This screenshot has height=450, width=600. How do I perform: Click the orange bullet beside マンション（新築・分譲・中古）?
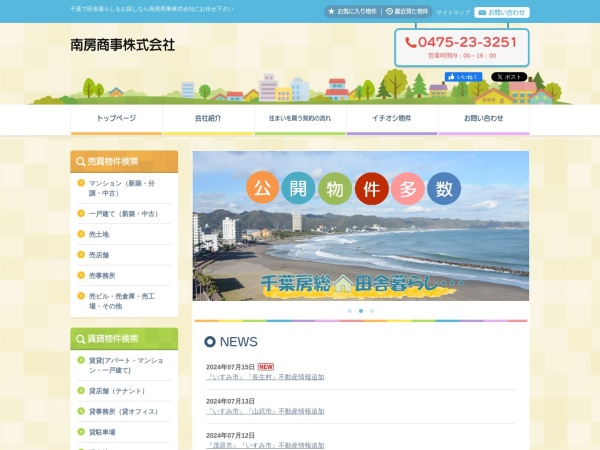(81, 183)
